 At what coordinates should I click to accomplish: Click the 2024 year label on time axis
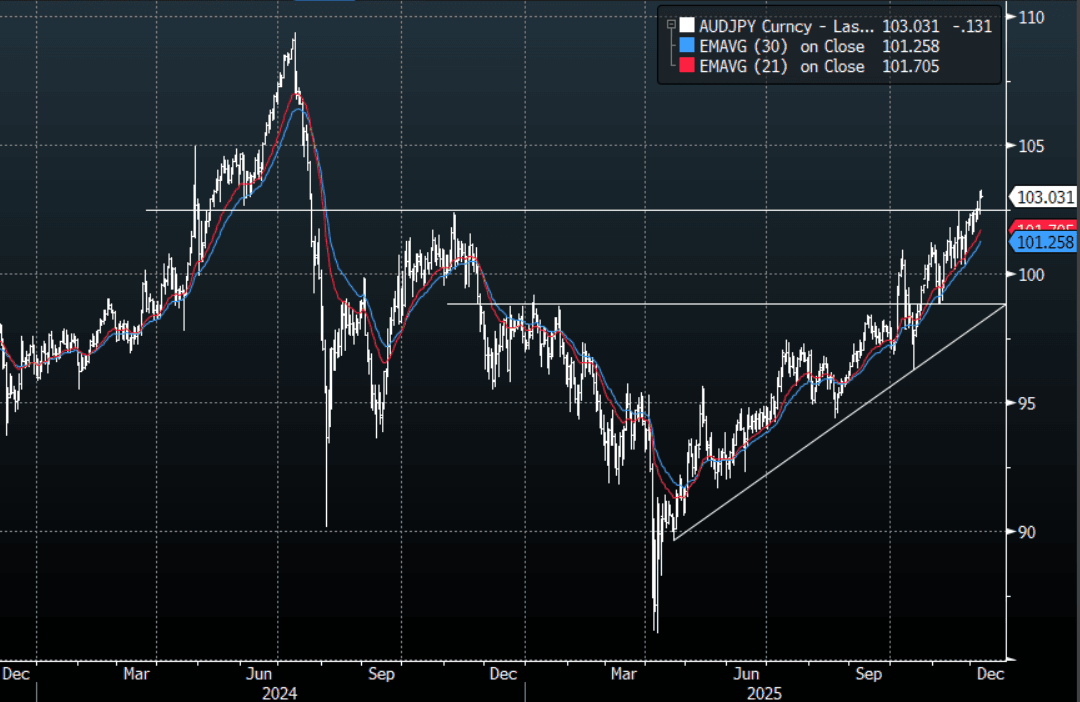[279, 692]
